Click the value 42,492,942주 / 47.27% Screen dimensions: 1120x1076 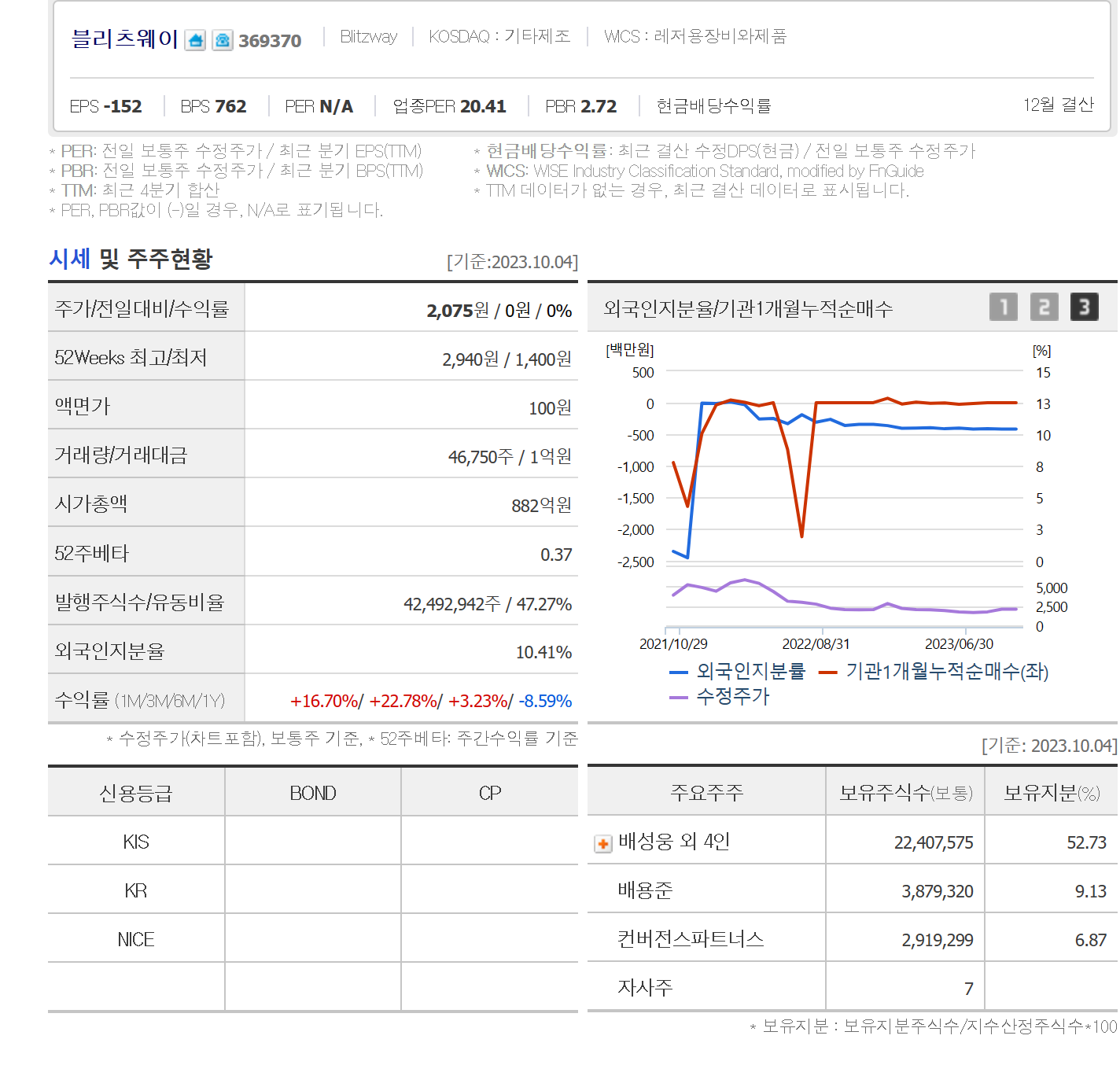(x=488, y=604)
